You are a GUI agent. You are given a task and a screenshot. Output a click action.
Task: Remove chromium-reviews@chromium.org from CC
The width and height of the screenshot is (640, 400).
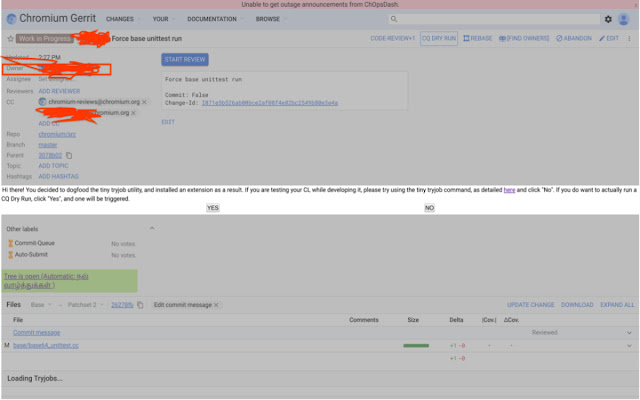144,102
